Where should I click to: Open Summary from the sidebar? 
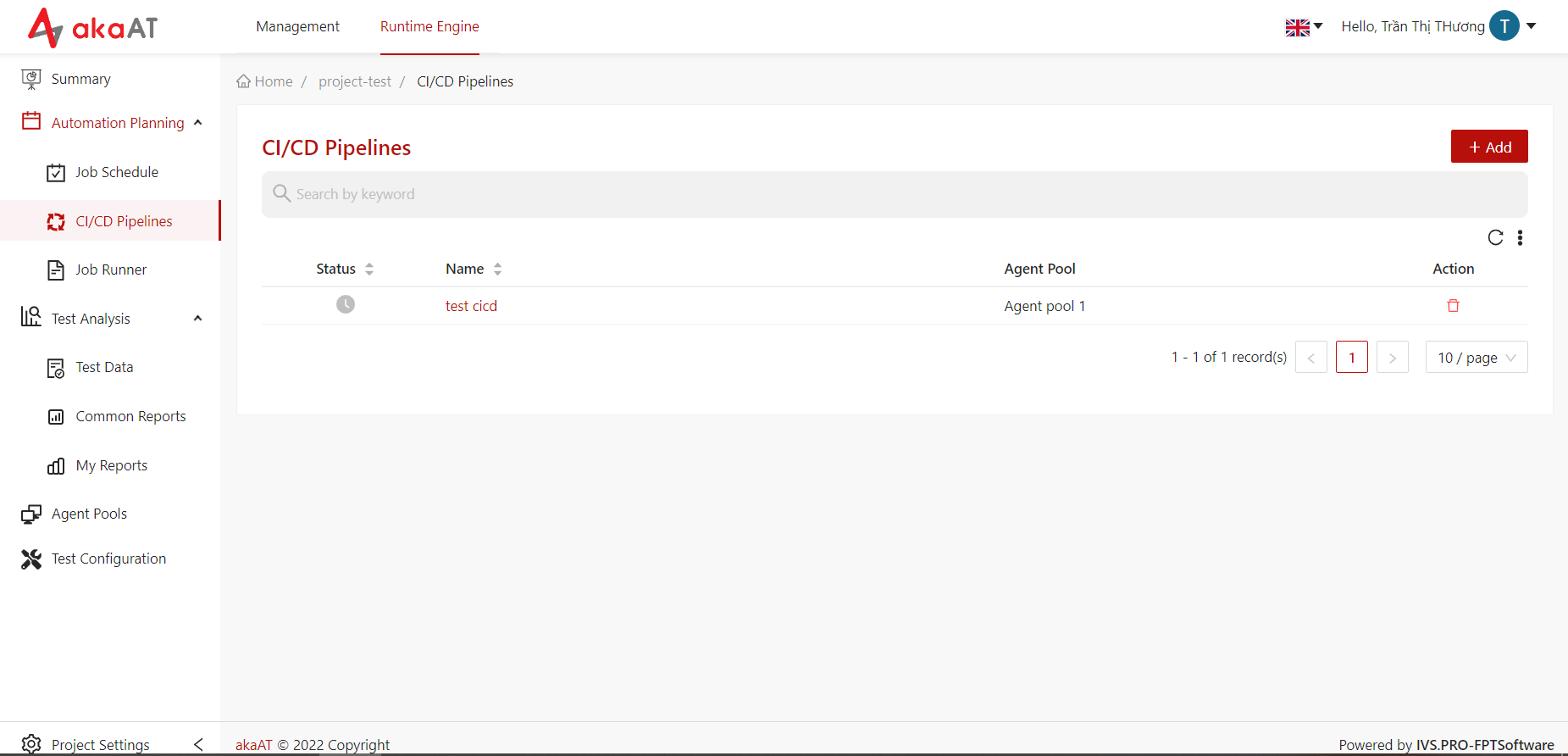pos(80,79)
